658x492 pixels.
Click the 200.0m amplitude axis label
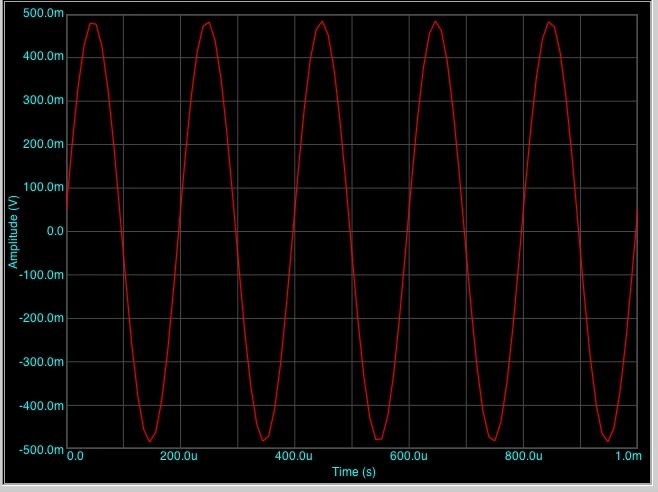[x=43, y=144]
